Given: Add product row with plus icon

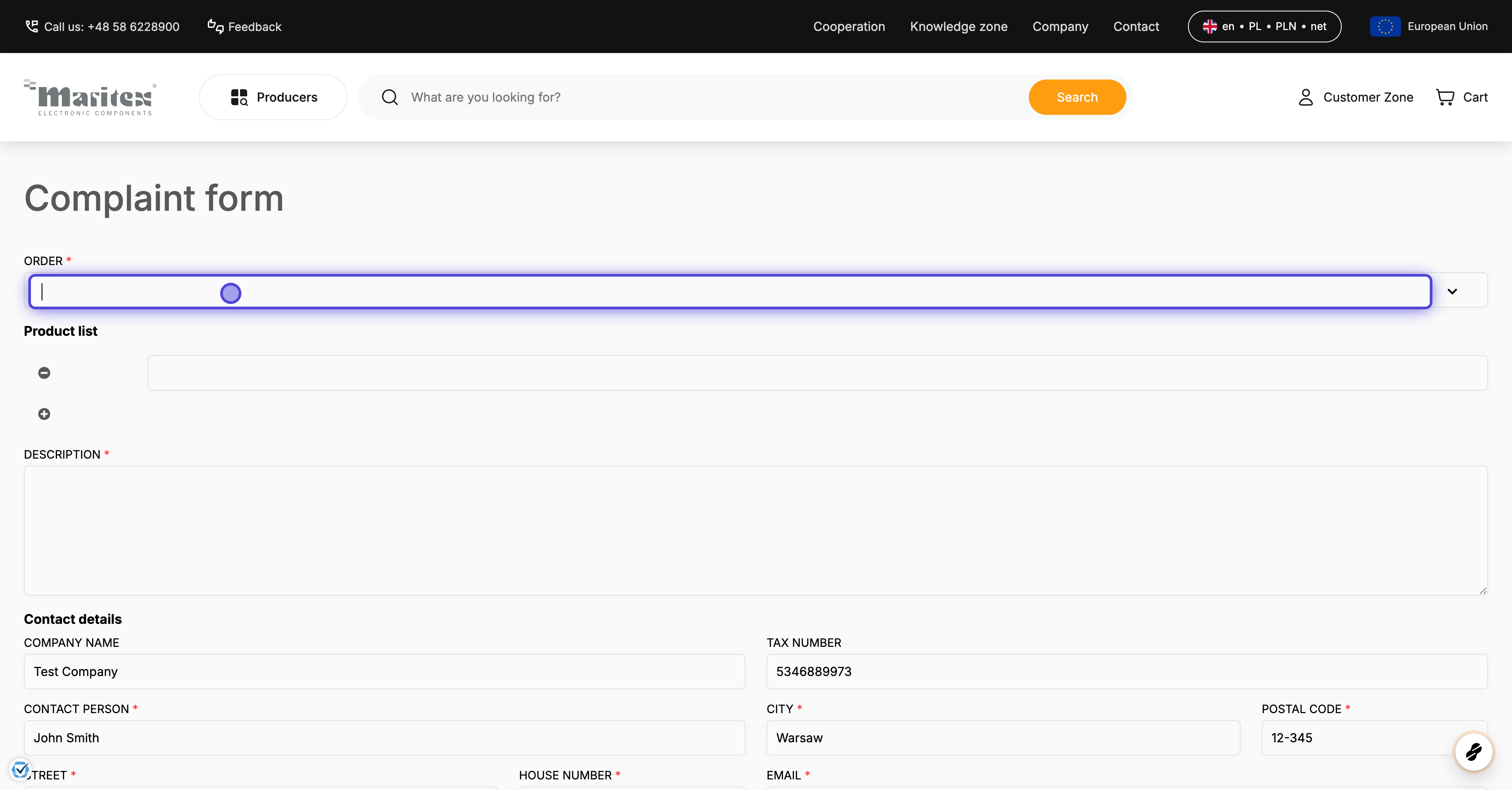Looking at the screenshot, I should pos(44,414).
